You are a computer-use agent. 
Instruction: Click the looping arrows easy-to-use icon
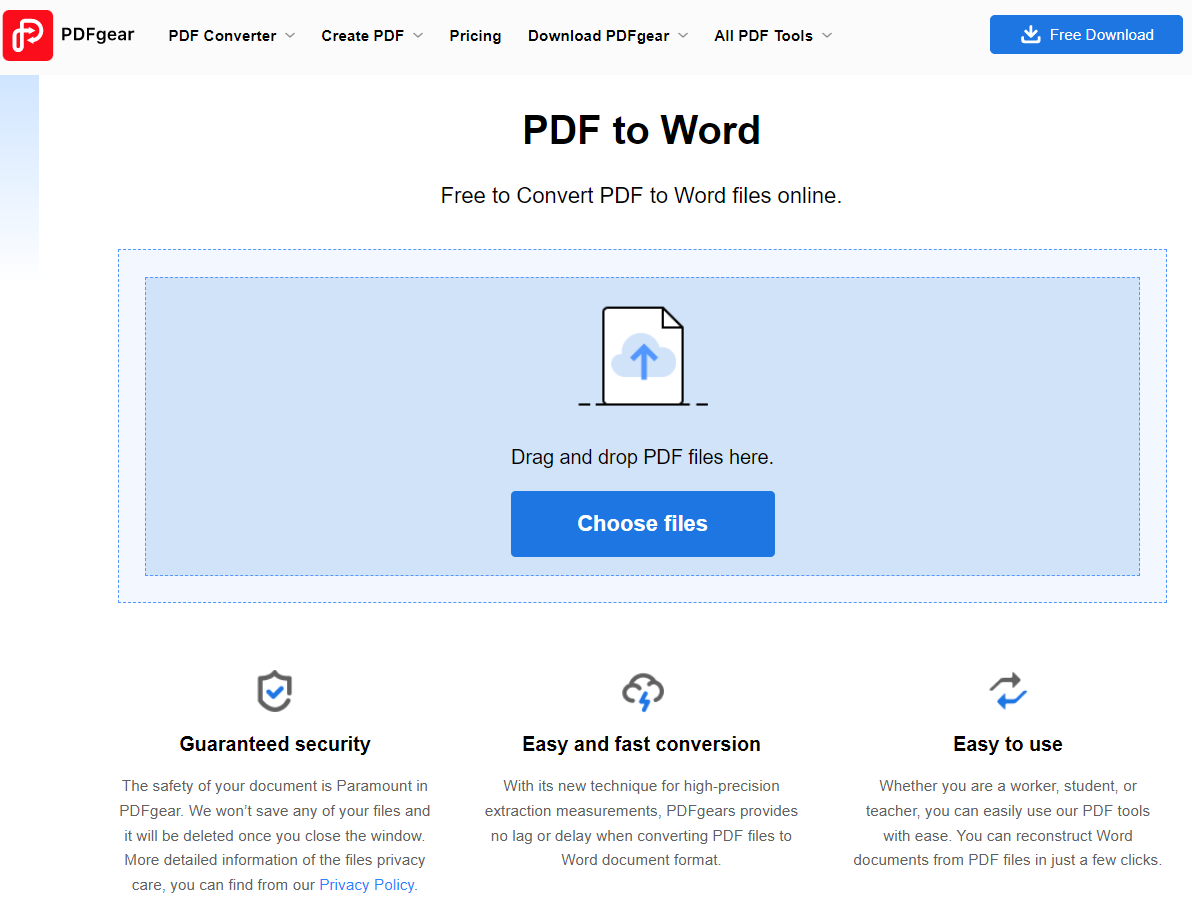click(x=1008, y=691)
